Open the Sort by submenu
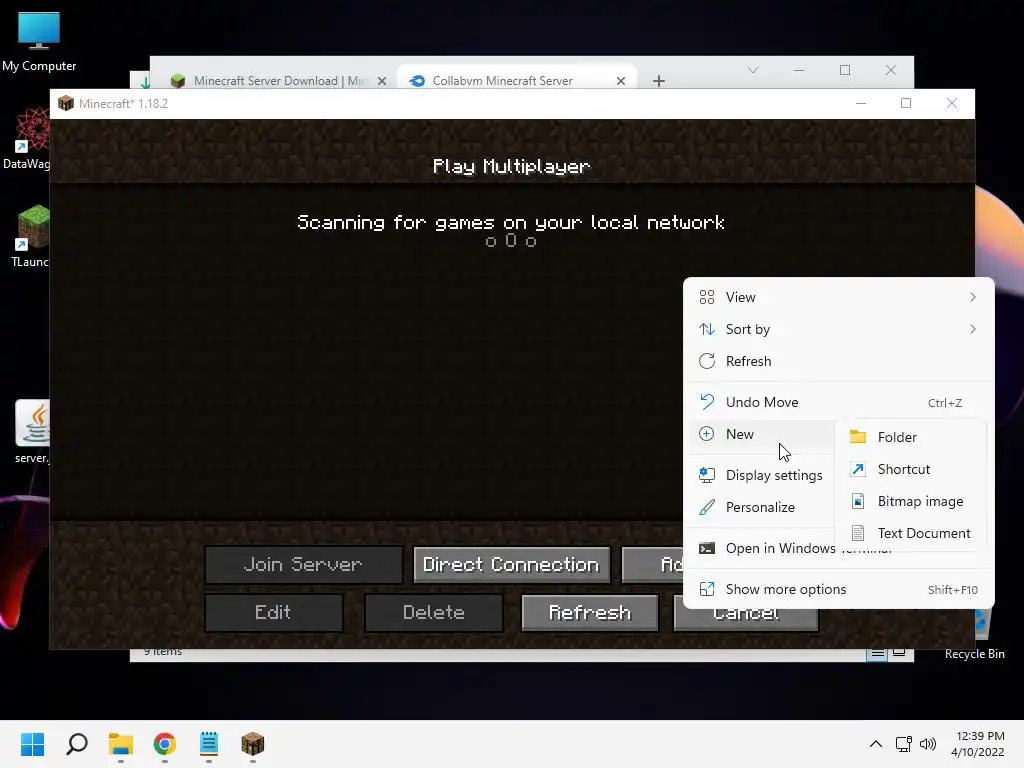This screenshot has width=1024, height=768. pos(838,329)
